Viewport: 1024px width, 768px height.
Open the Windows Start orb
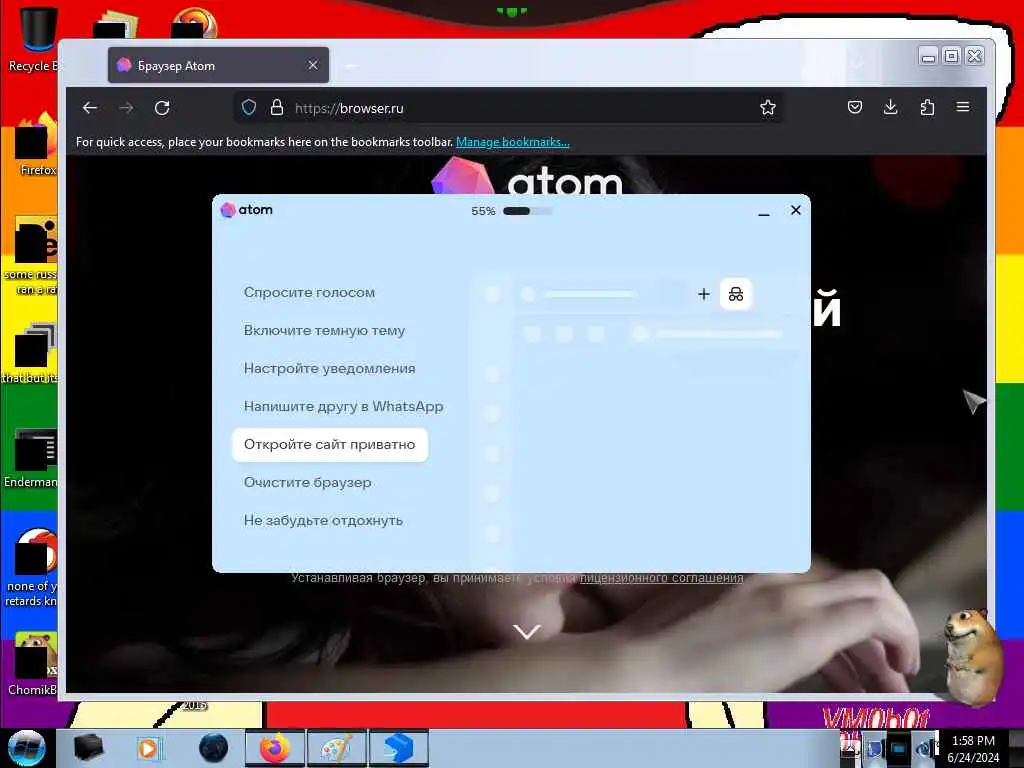coord(26,748)
